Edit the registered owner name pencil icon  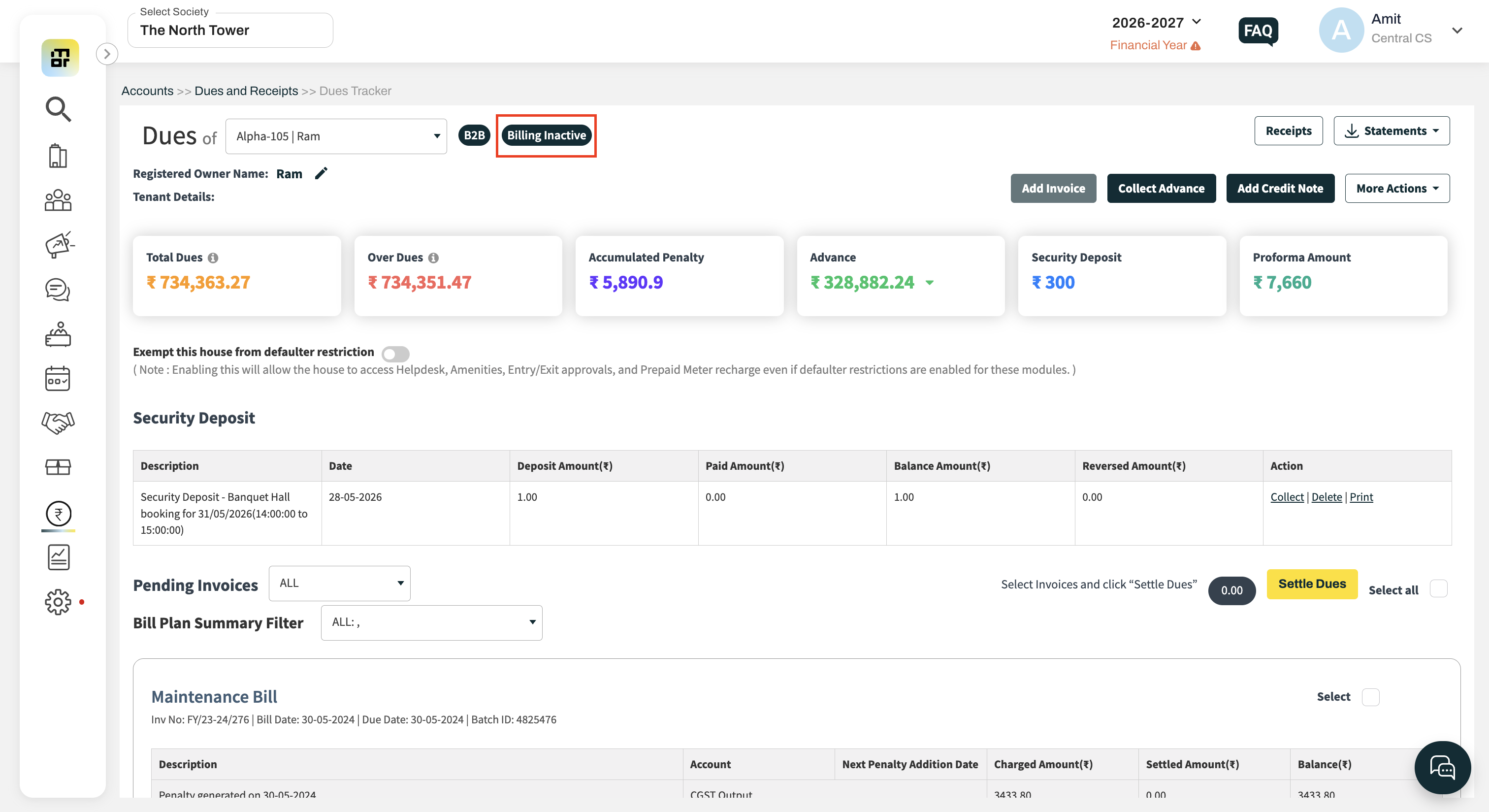(x=322, y=173)
